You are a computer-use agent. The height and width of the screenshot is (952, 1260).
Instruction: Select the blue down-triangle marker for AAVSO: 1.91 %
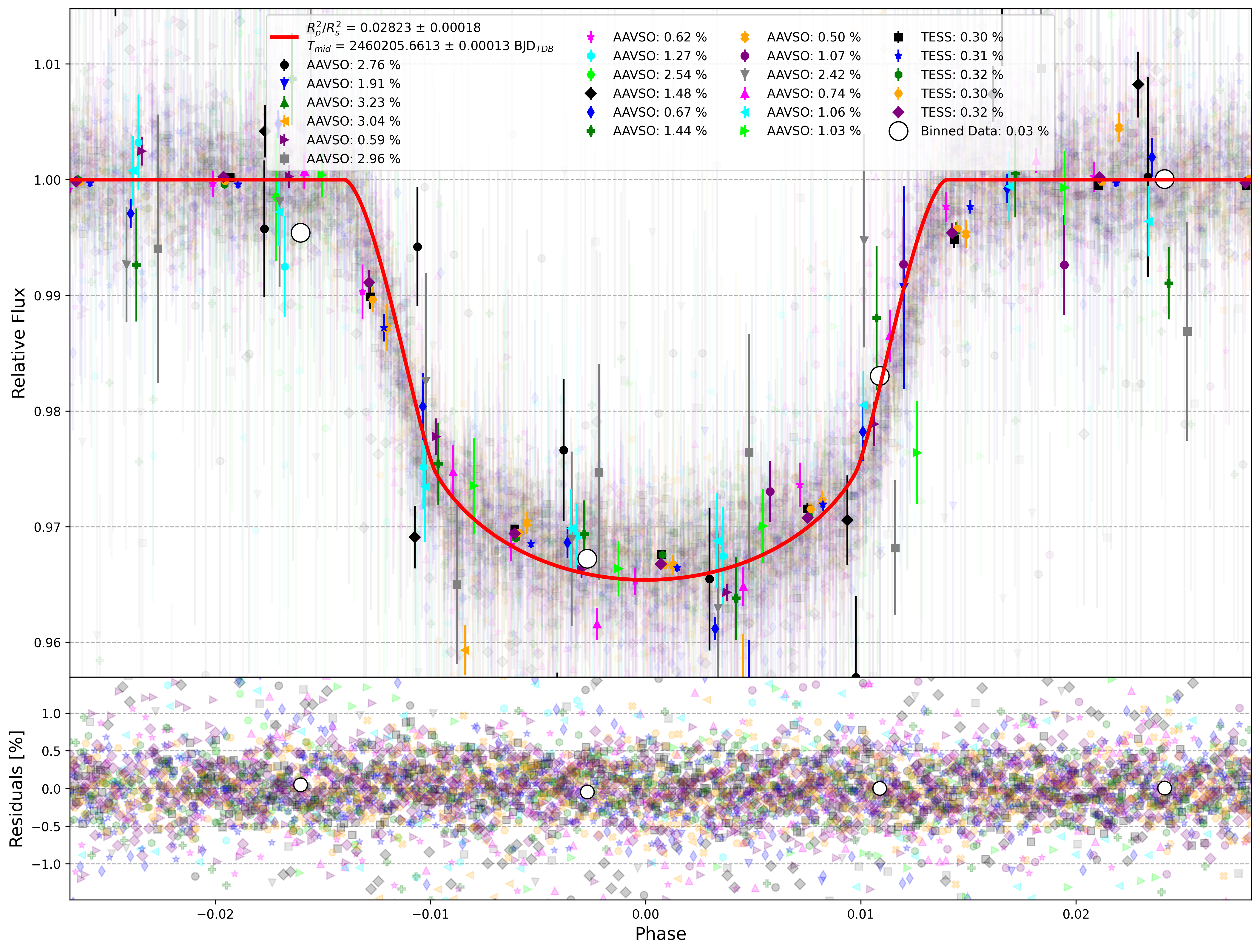(284, 84)
